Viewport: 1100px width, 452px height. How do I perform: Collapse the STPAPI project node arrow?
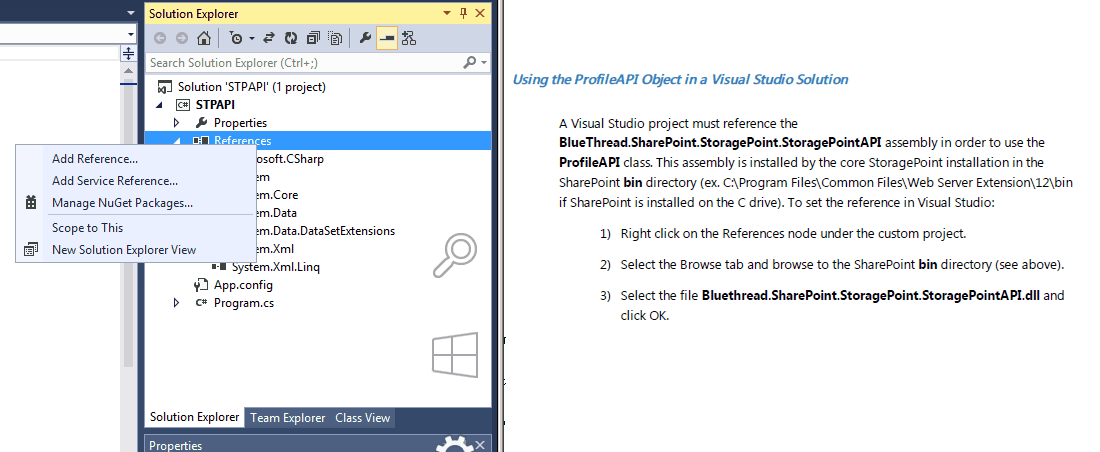(x=159, y=105)
